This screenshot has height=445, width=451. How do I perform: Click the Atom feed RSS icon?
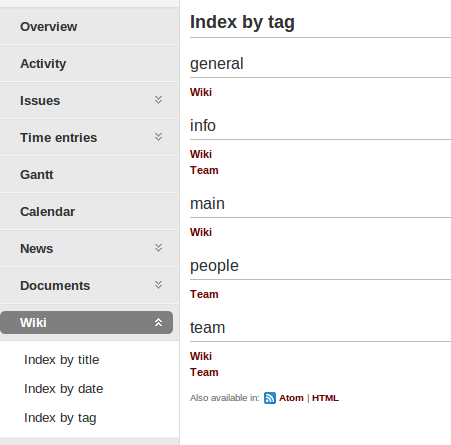click(x=270, y=398)
